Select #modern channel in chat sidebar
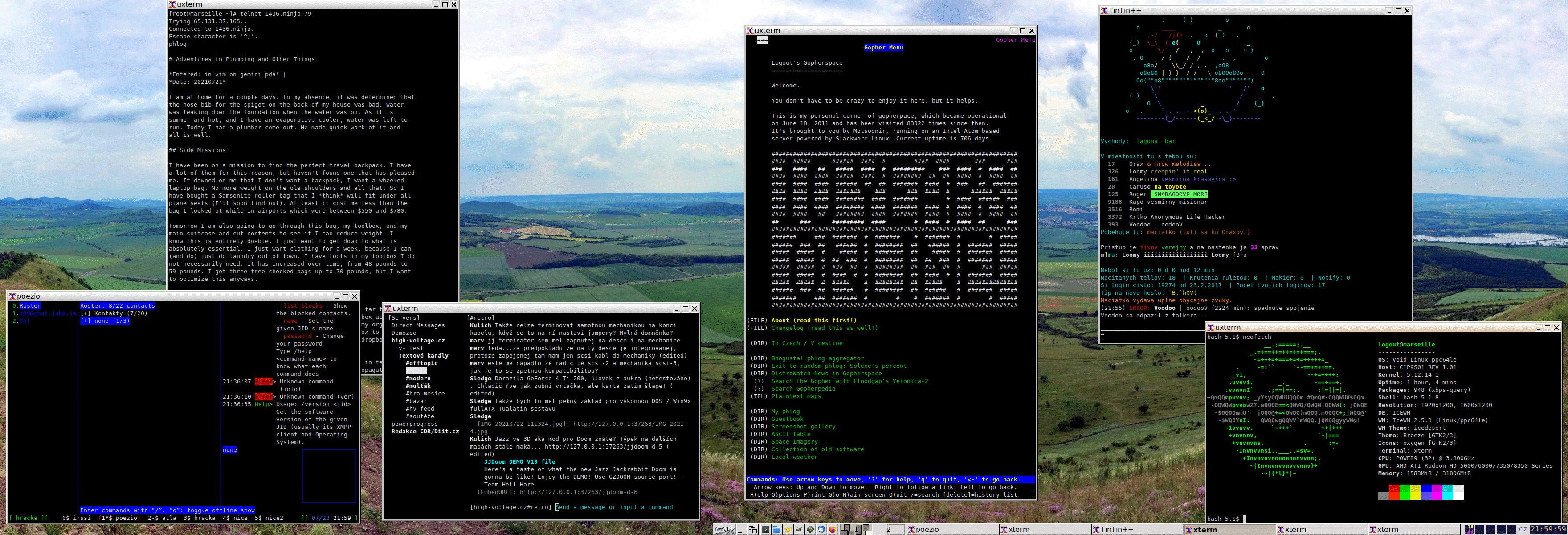Screen dimensions: 1568x535 click(418, 379)
